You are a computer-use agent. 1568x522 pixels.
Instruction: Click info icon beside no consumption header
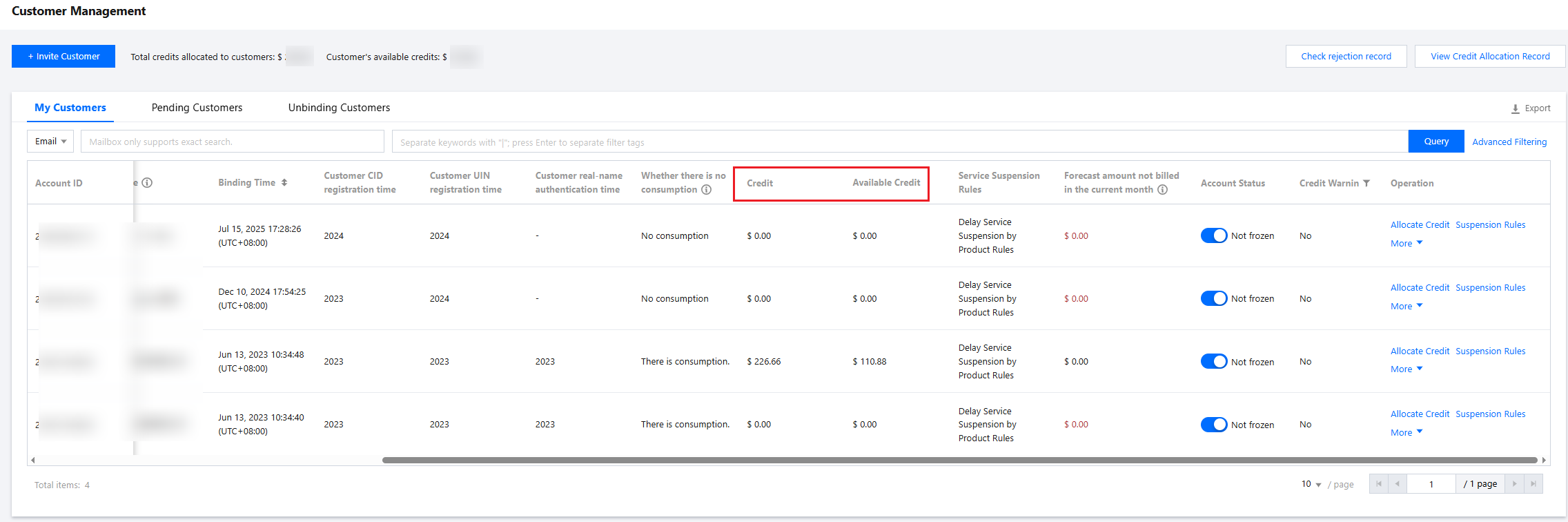pos(706,190)
